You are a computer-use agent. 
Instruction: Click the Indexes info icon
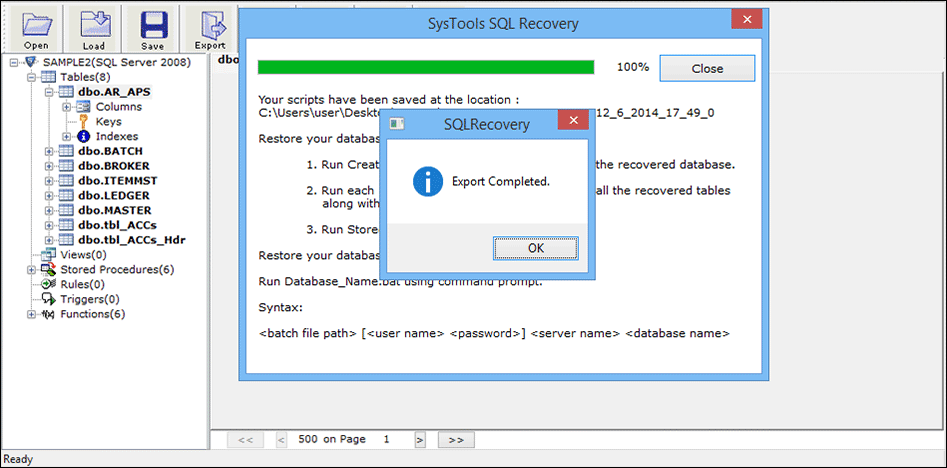(x=83, y=136)
